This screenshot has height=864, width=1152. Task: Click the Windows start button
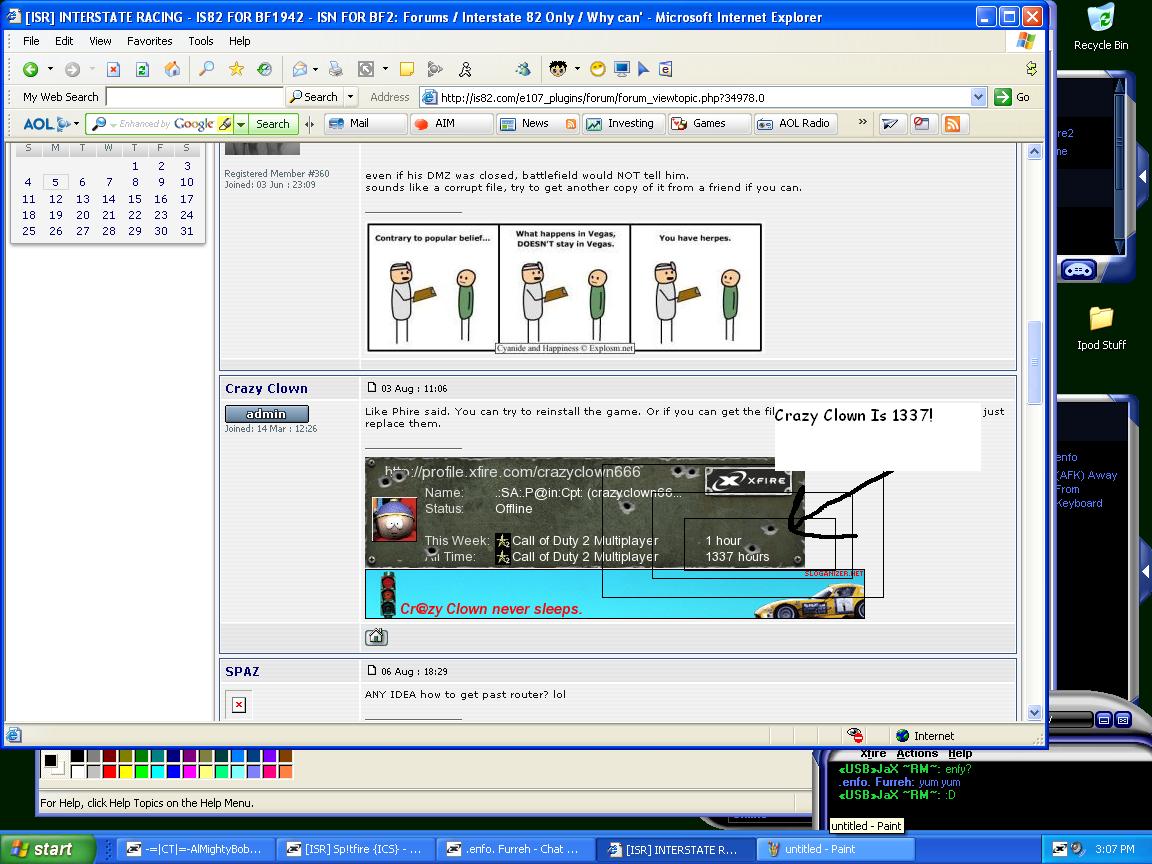click(x=48, y=849)
